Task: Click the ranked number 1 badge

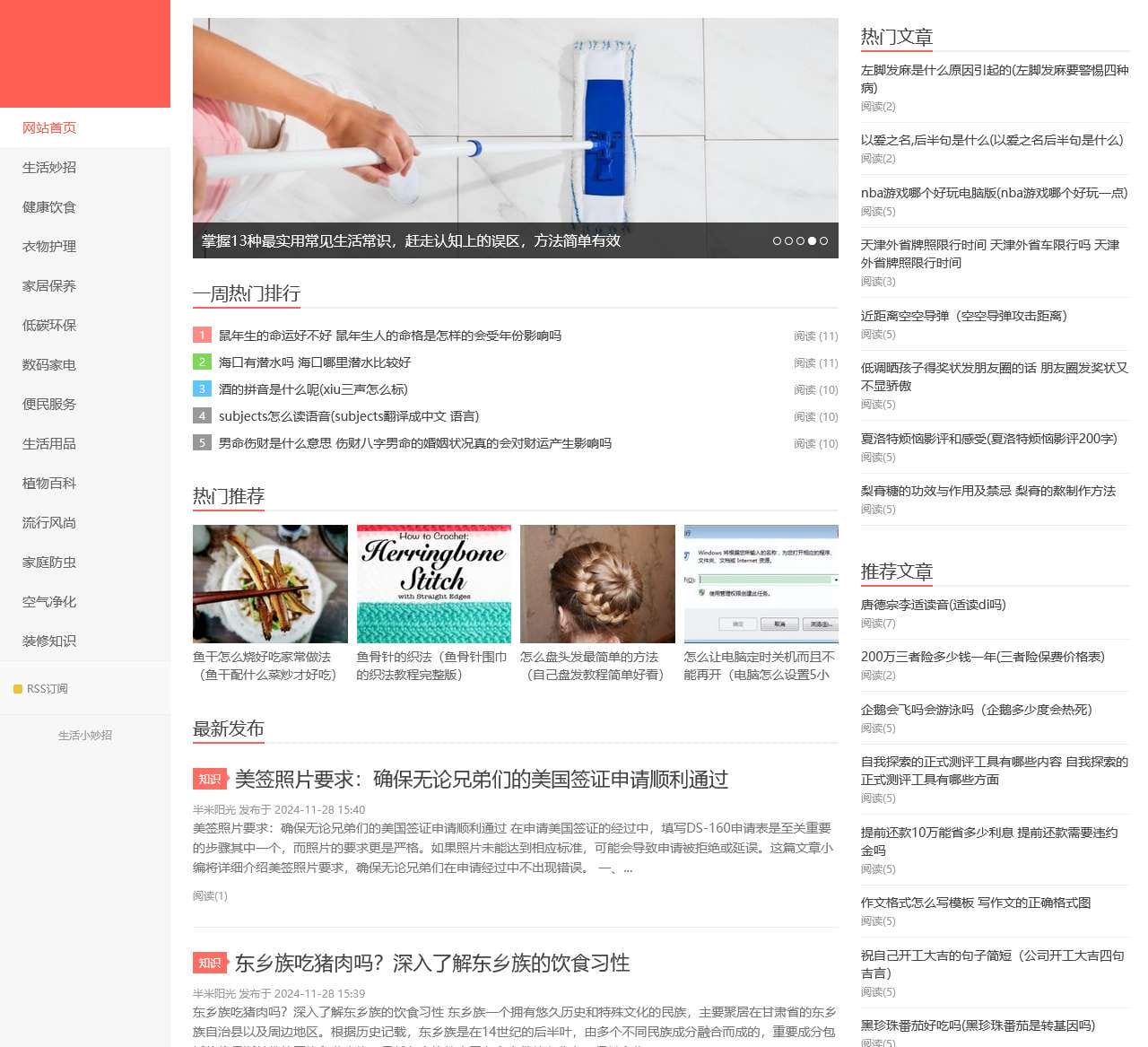Action: 202,335
